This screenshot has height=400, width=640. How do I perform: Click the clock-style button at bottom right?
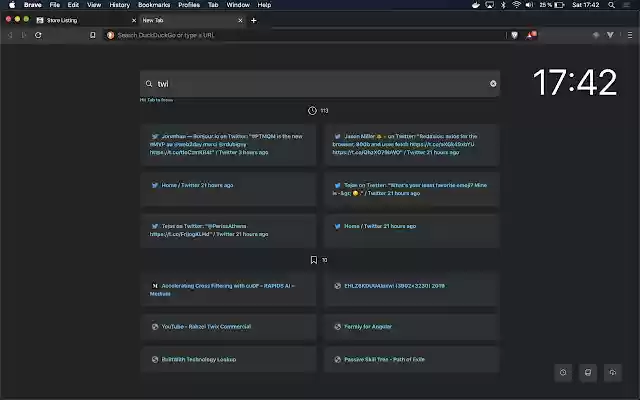pos(563,372)
